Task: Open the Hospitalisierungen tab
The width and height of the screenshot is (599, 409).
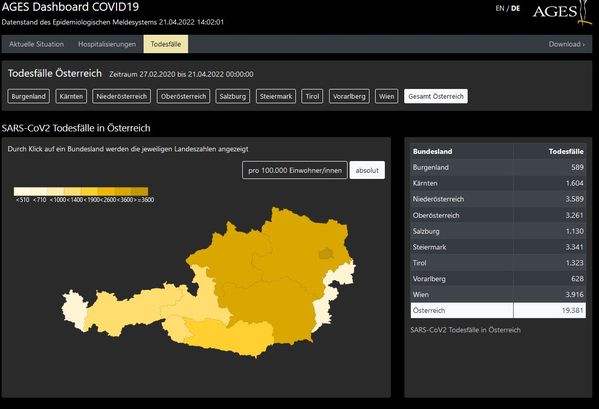Action: tap(107, 44)
